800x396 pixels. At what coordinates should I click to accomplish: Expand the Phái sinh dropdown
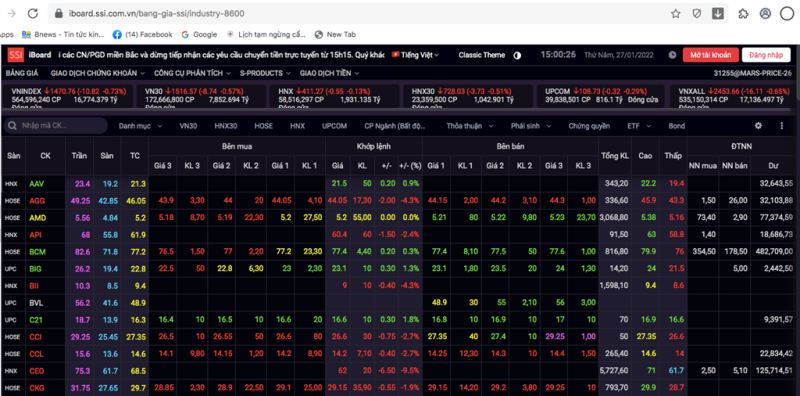(x=531, y=126)
